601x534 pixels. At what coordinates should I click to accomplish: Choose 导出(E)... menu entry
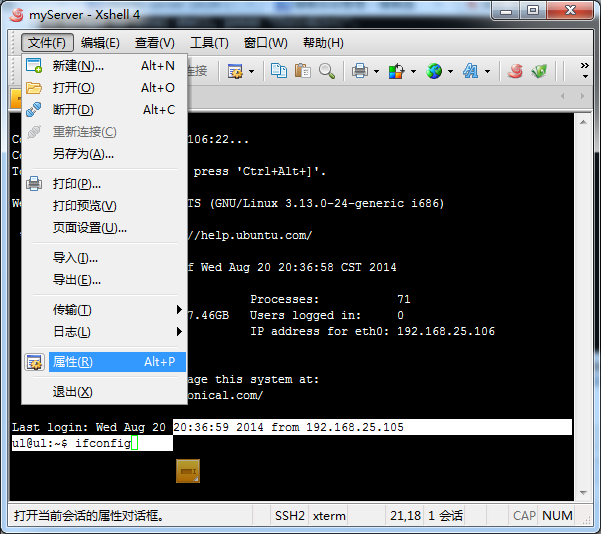pyautogui.click(x=104, y=280)
